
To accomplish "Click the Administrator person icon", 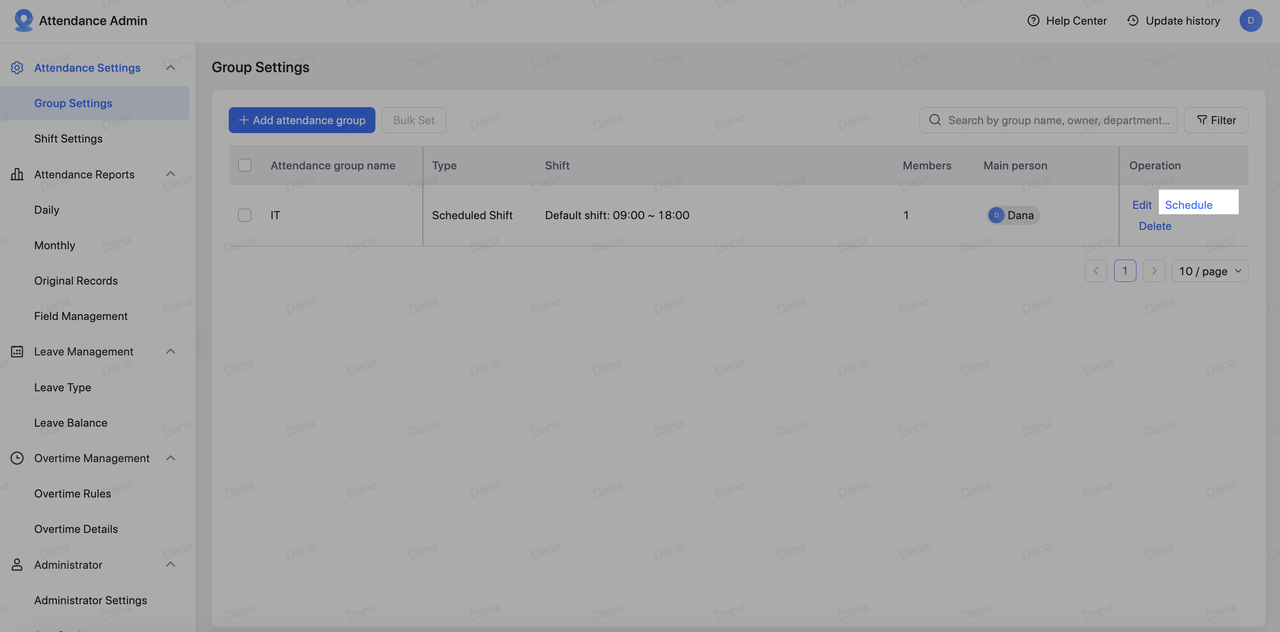I will (x=17, y=565).
